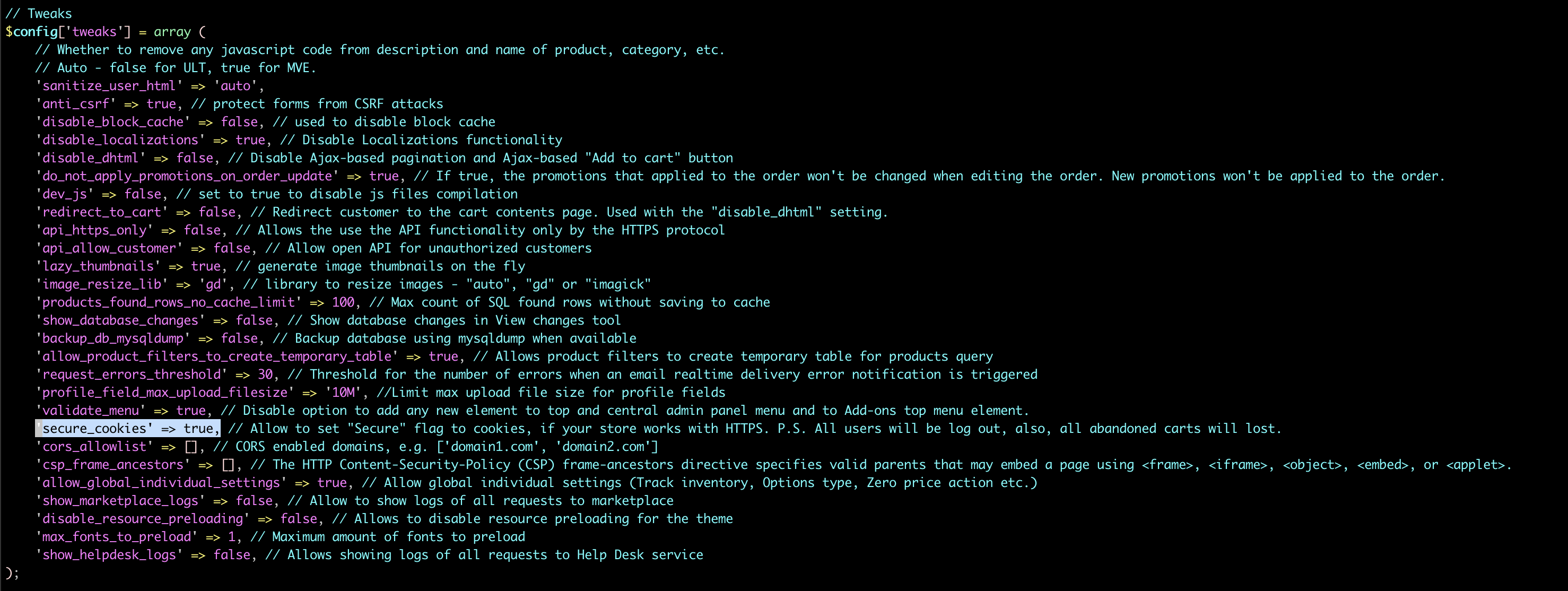The width and height of the screenshot is (1568, 591).
Task: Click the 'backup_db_mysqldump' key
Action: coord(112,338)
